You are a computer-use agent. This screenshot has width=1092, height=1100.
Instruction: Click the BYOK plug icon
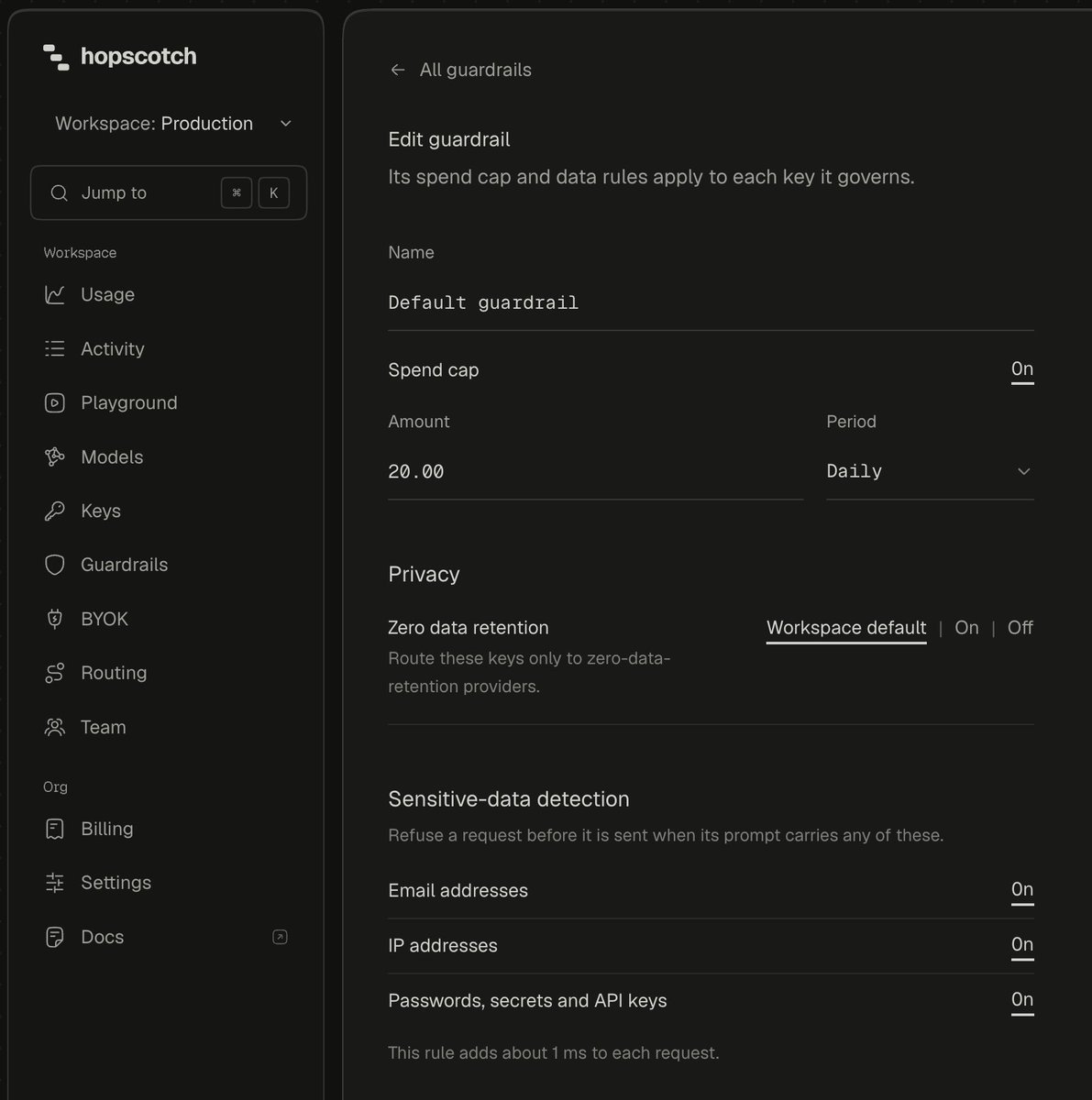[x=55, y=619]
